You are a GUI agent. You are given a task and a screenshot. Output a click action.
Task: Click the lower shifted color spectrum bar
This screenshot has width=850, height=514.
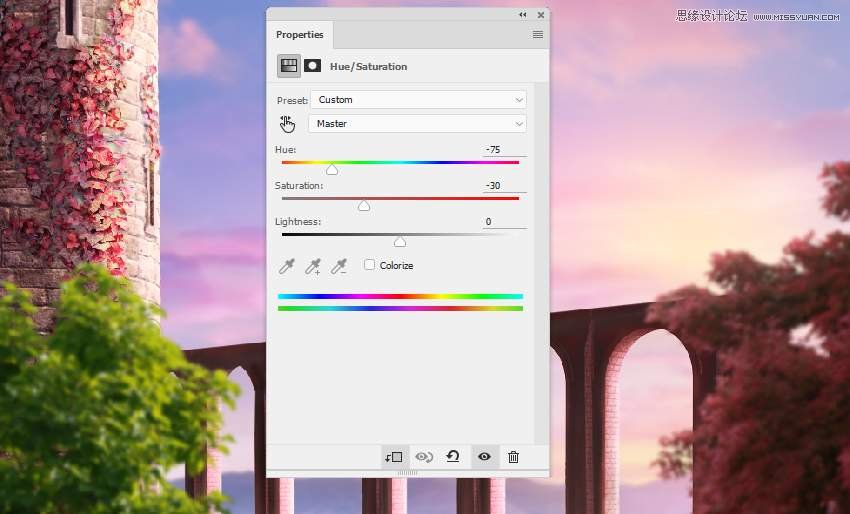pos(401,309)
